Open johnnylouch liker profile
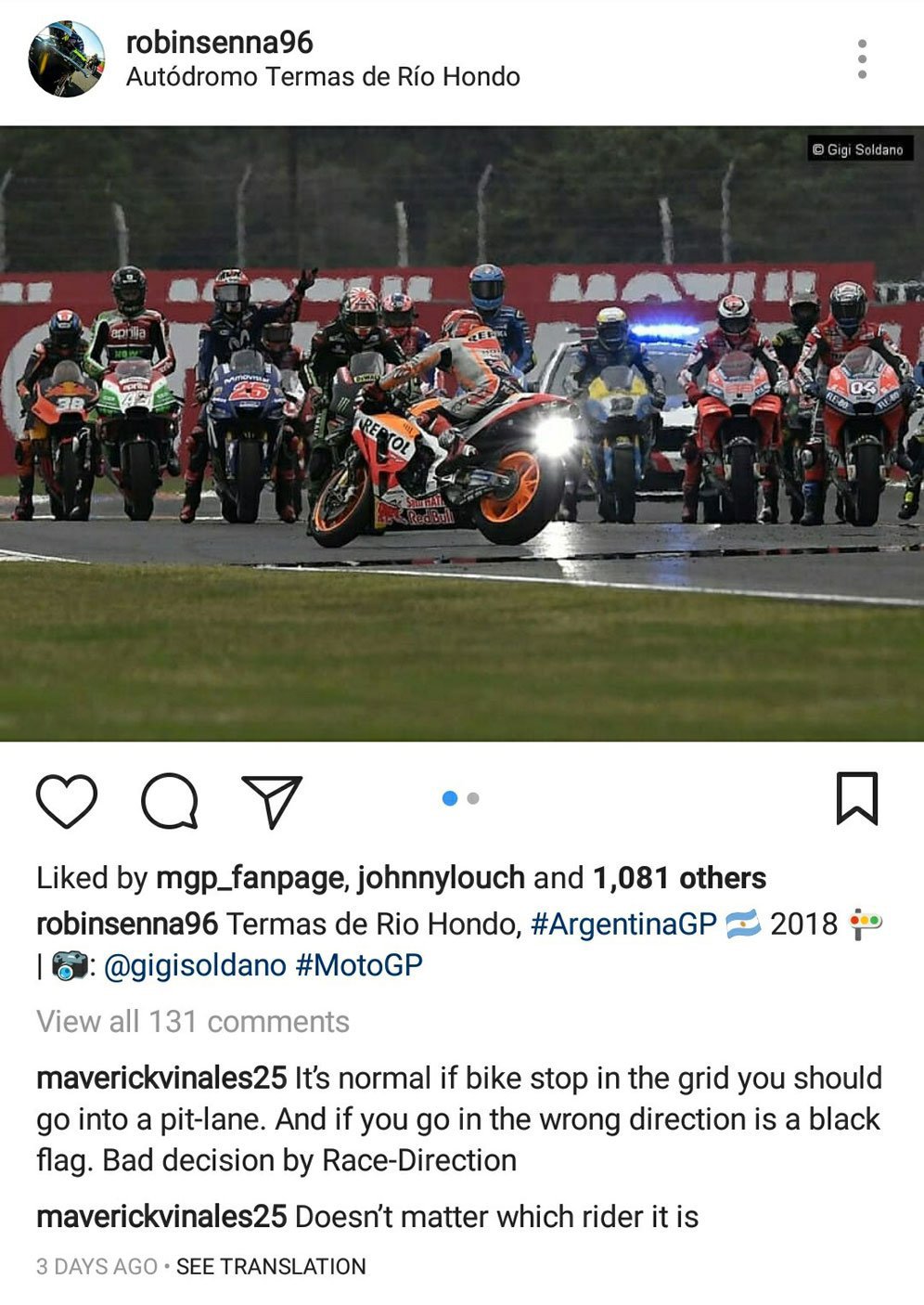This screenshot has width=924, height=1305. pos(441,878)
